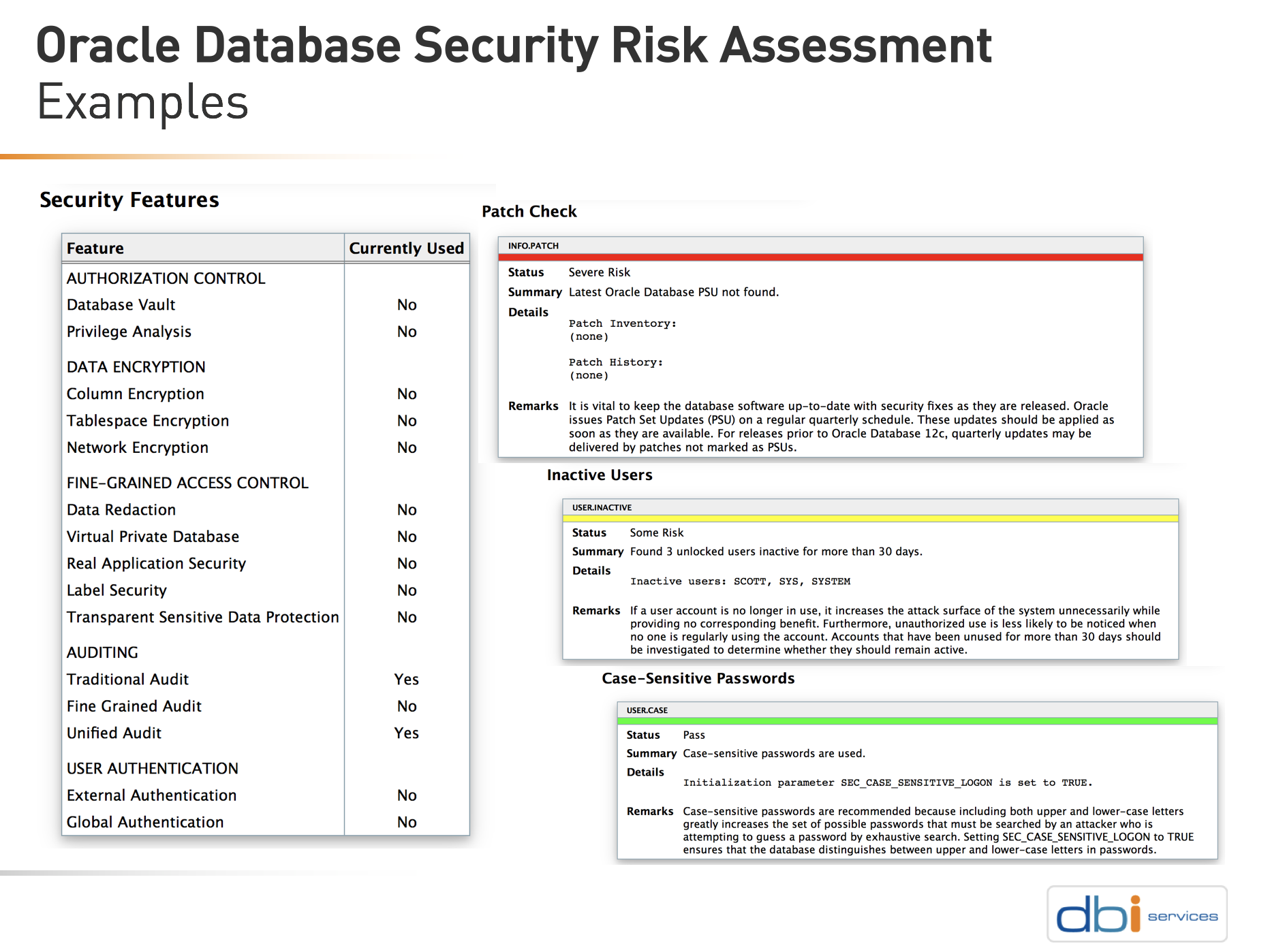Screen dimensions: 1270x952
Task: Click the green severity bar under USER.CASE
Action: click(917, 721)
